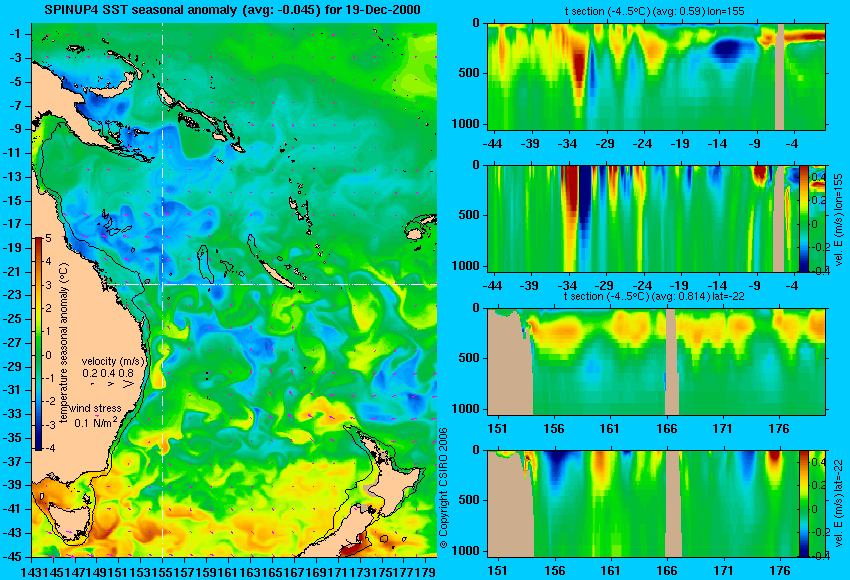Click the '176' longitude tick under the lat=-22 velocity section

pyautogui.click(x=780, y=571)
